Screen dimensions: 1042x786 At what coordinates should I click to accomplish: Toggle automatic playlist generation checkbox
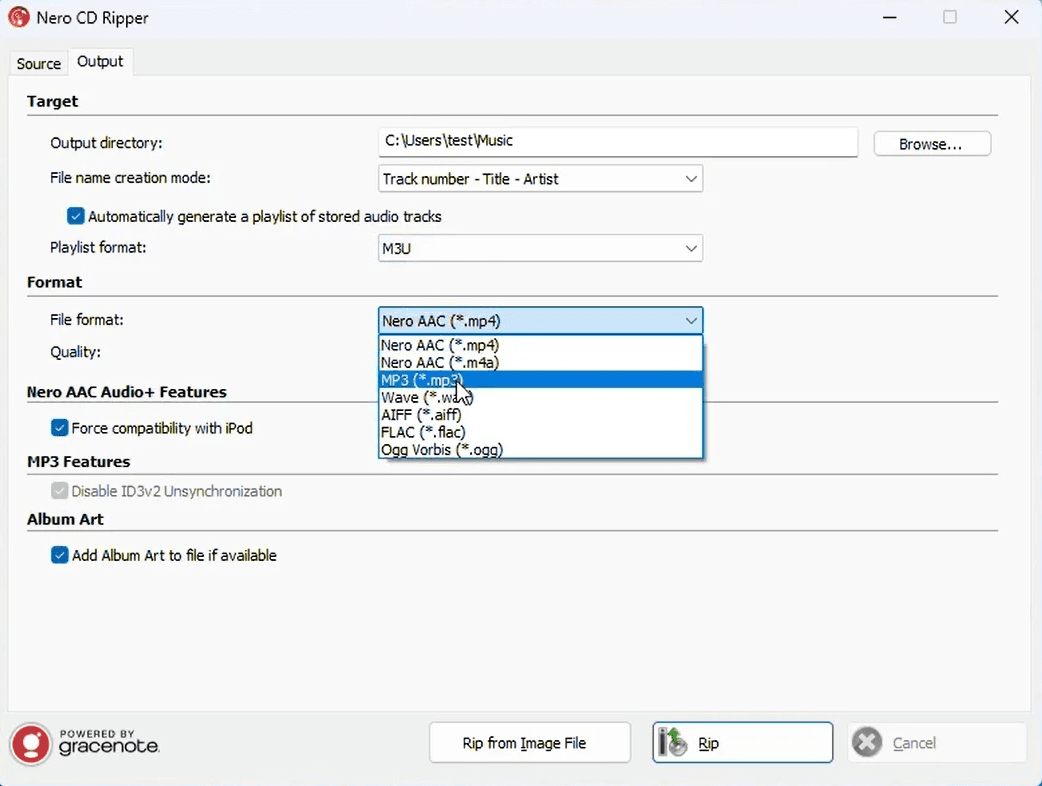pyautogui.click(x=76, y=216)
